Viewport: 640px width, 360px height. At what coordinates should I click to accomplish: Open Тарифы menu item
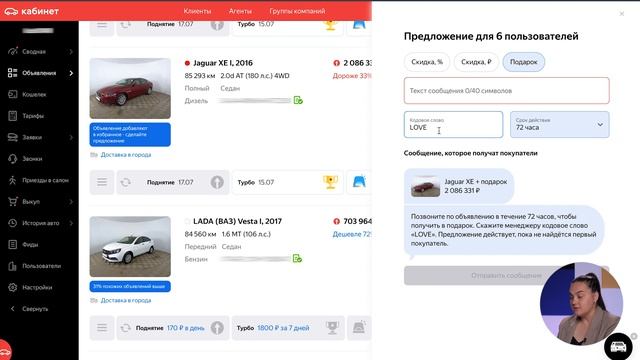point(33,116)
